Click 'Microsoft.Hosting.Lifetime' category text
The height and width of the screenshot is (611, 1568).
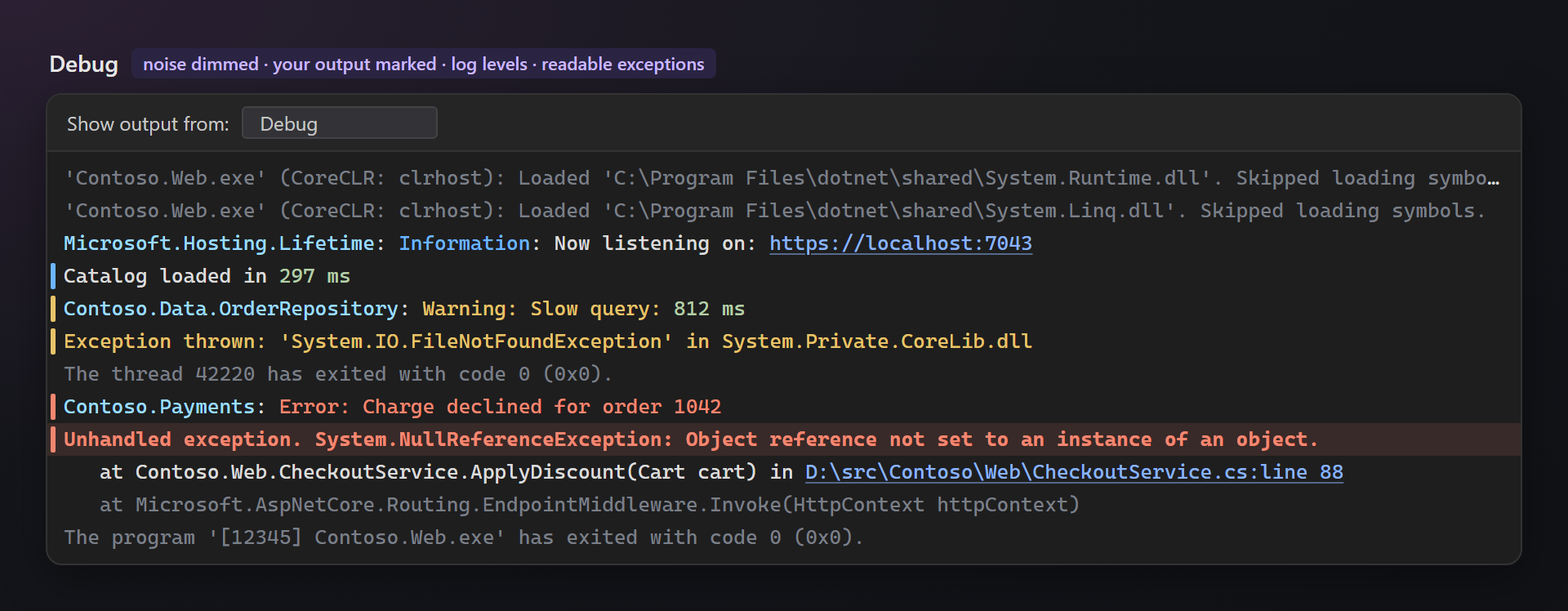click(x=219, y=243)
